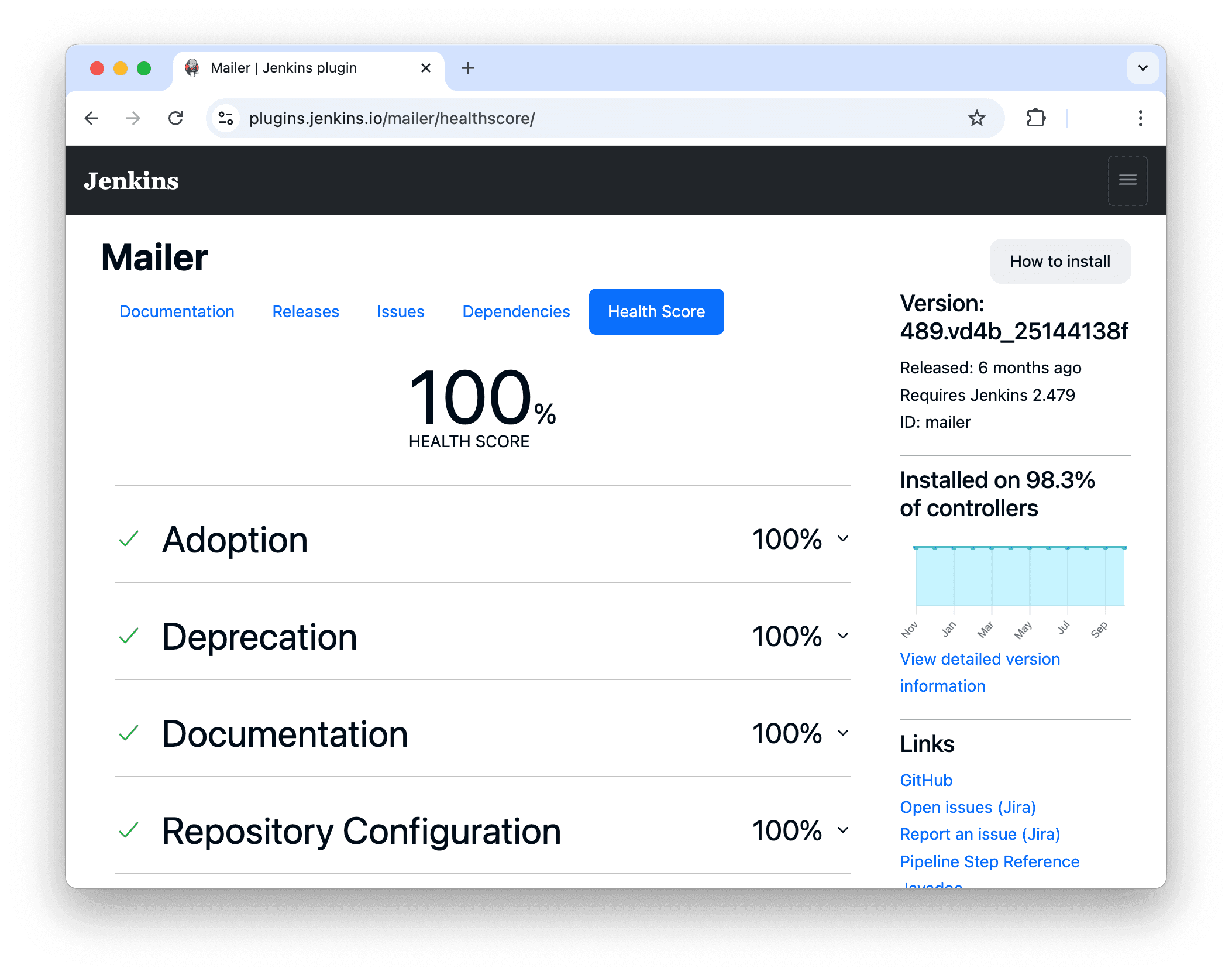
Task: Expand the Adoption score section
Action: (842, 539)
